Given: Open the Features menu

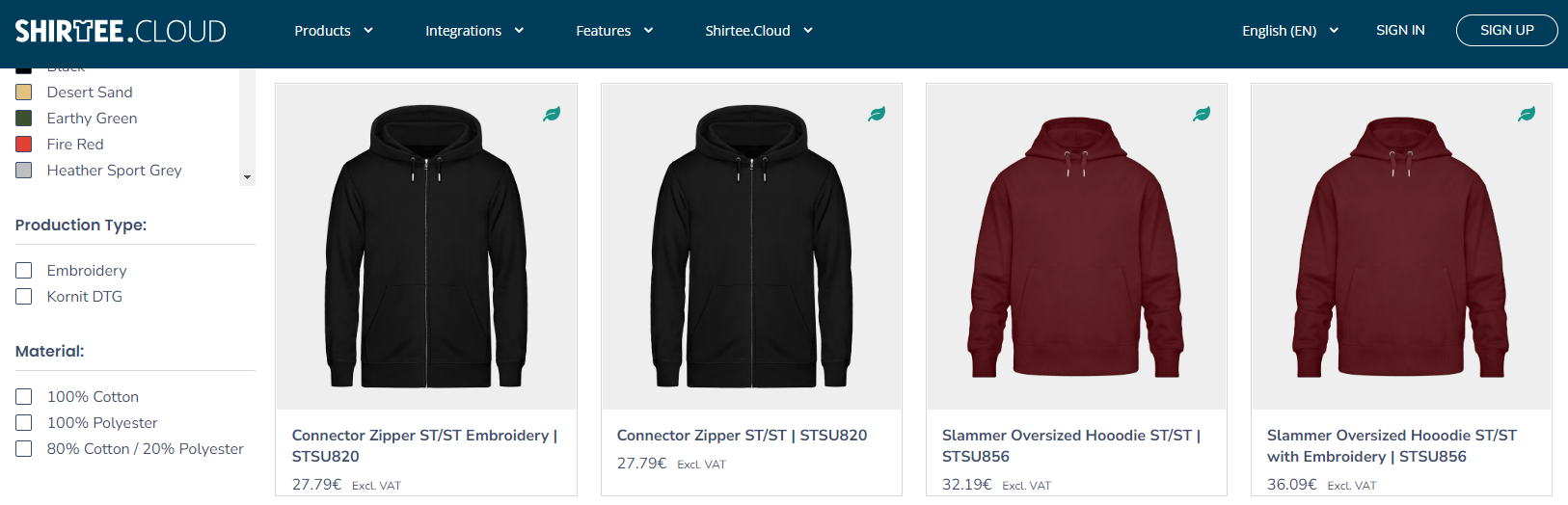Looking at the screenshot, I should [614, 31].
